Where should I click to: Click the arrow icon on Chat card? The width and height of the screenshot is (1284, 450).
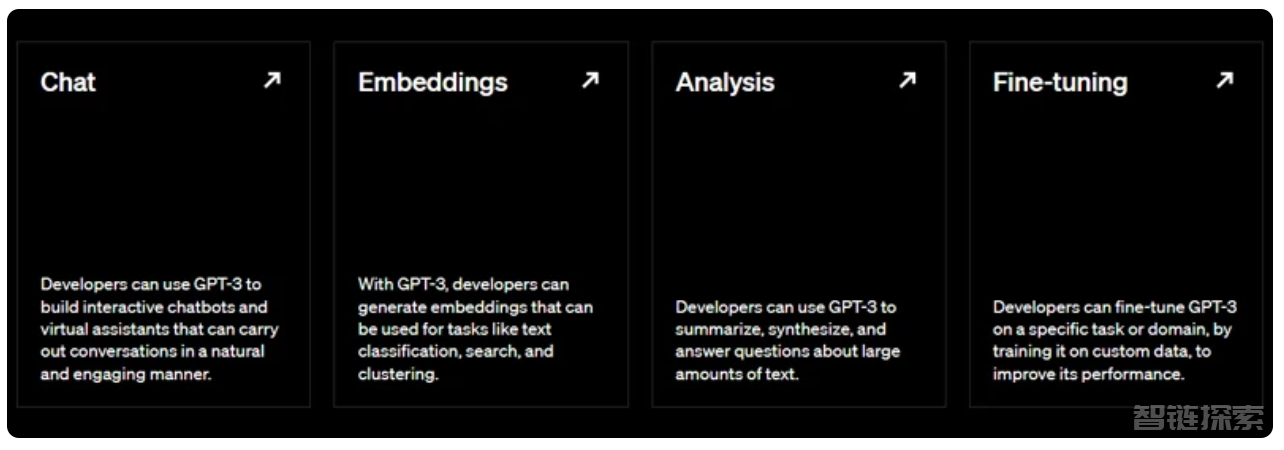click(272, 80)
